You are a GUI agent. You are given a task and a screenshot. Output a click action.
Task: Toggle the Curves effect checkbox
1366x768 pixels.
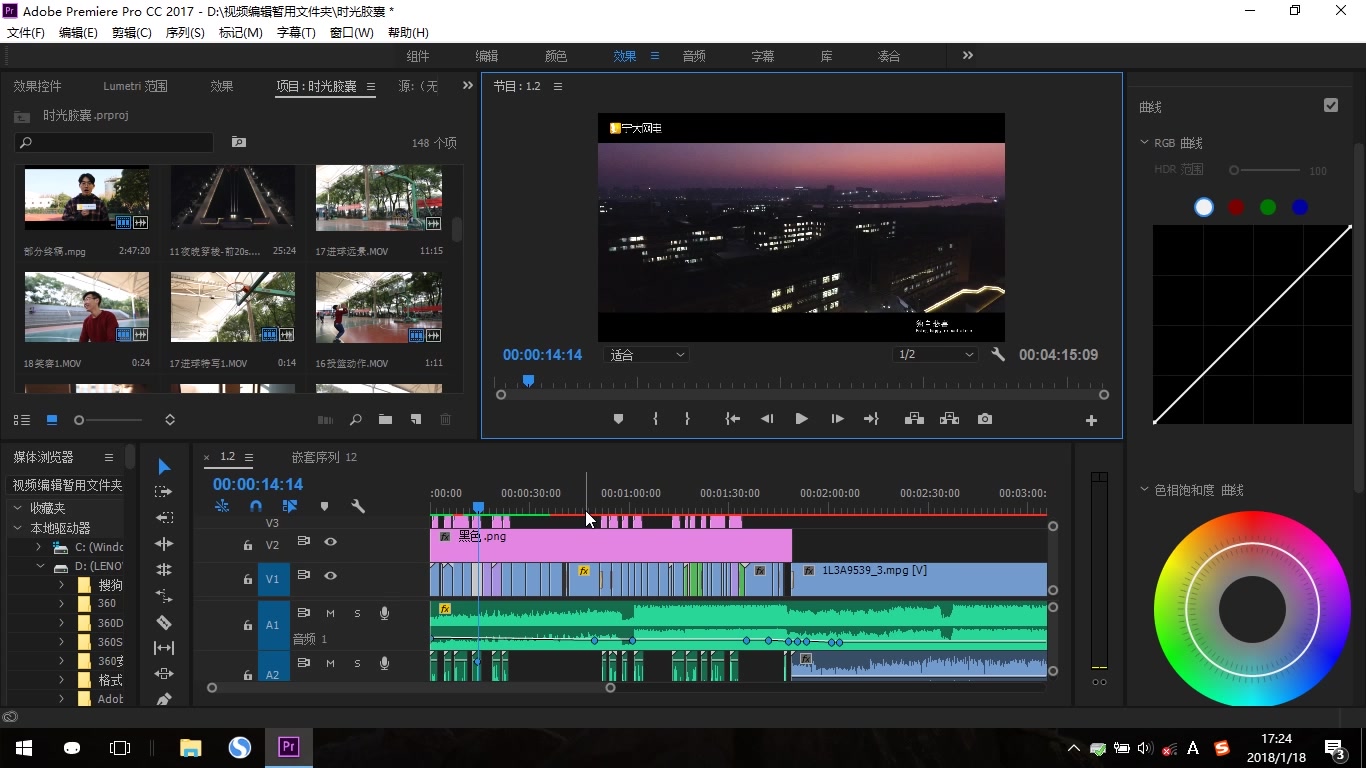click(x=1330, y=105)
